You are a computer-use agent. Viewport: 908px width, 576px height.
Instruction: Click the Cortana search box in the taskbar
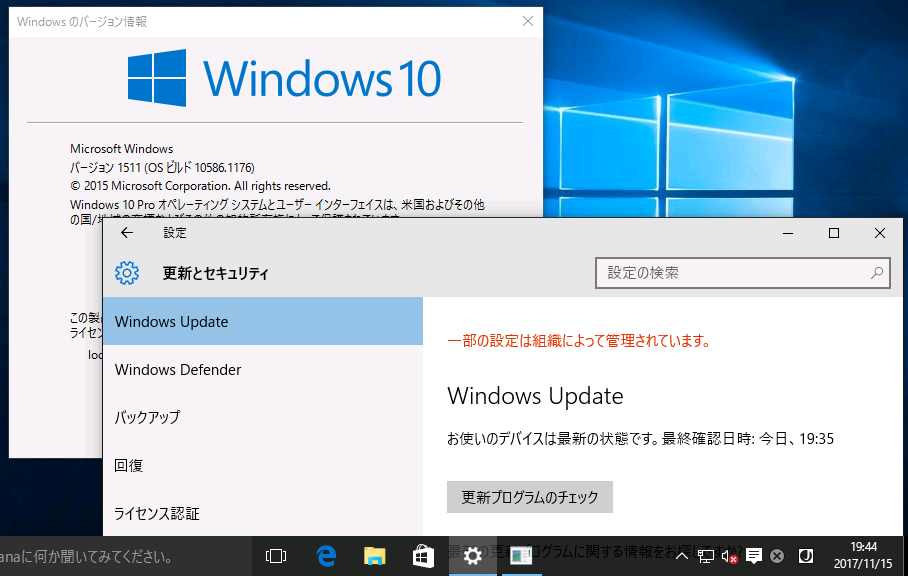pos(125,556)
